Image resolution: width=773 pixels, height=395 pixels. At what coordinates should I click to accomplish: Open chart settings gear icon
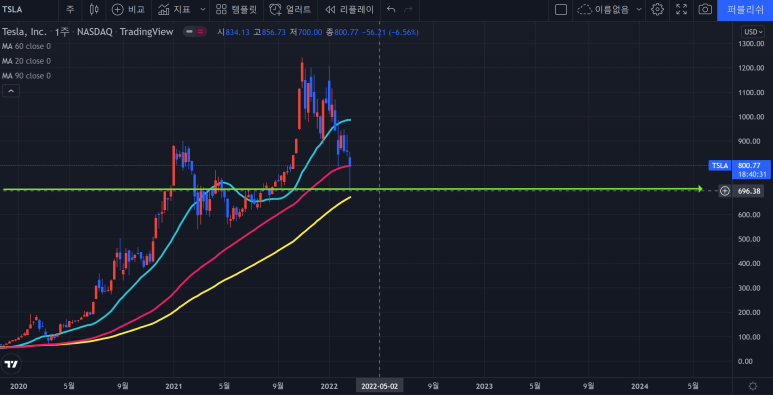657,9
